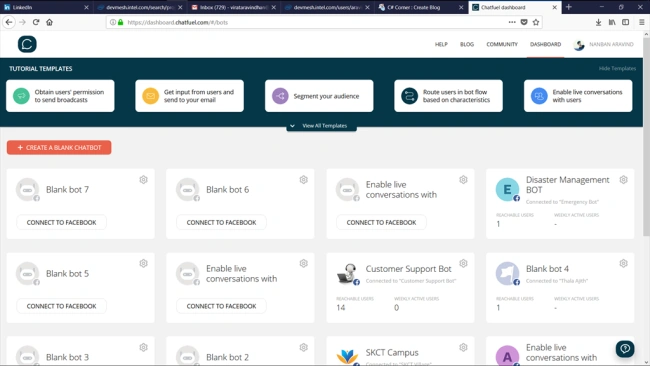Open settings gear for Customer Support Bot
The width and height of the screenshot is (650, 366).
pos(463,263)
